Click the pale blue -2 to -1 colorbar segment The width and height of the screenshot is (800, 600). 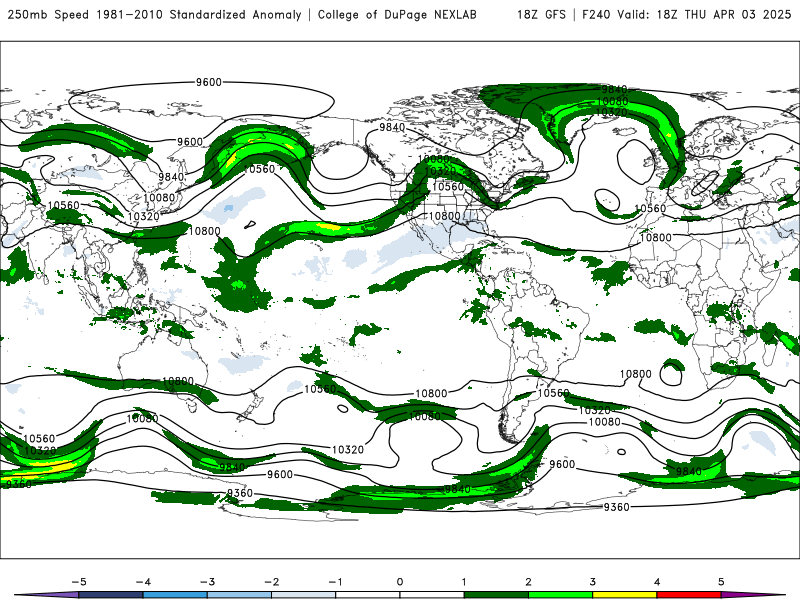pos(304,595)
